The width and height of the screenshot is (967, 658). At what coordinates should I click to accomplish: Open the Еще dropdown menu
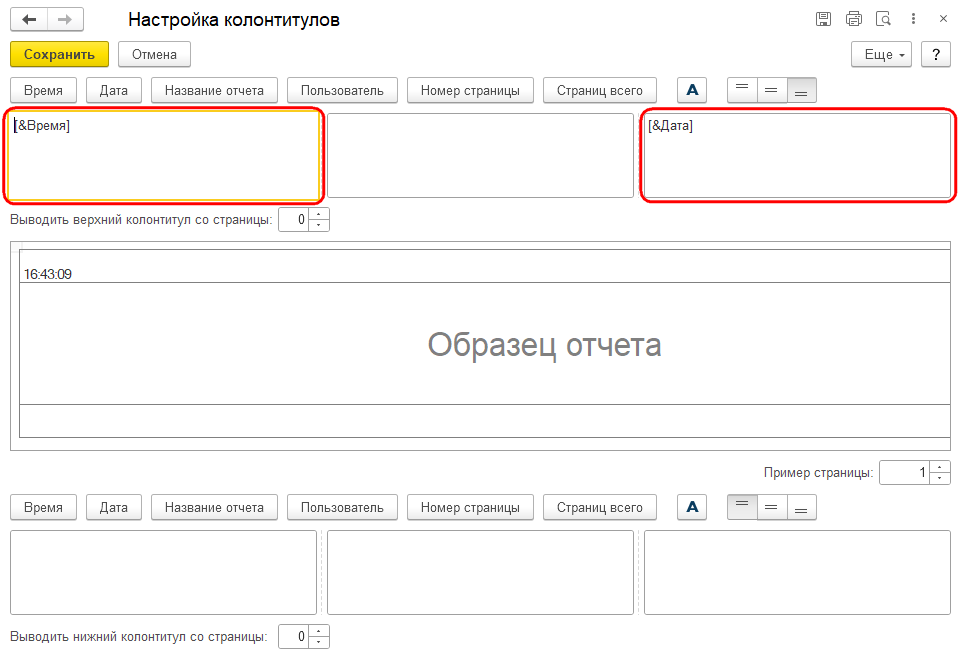tap(881, 54)
